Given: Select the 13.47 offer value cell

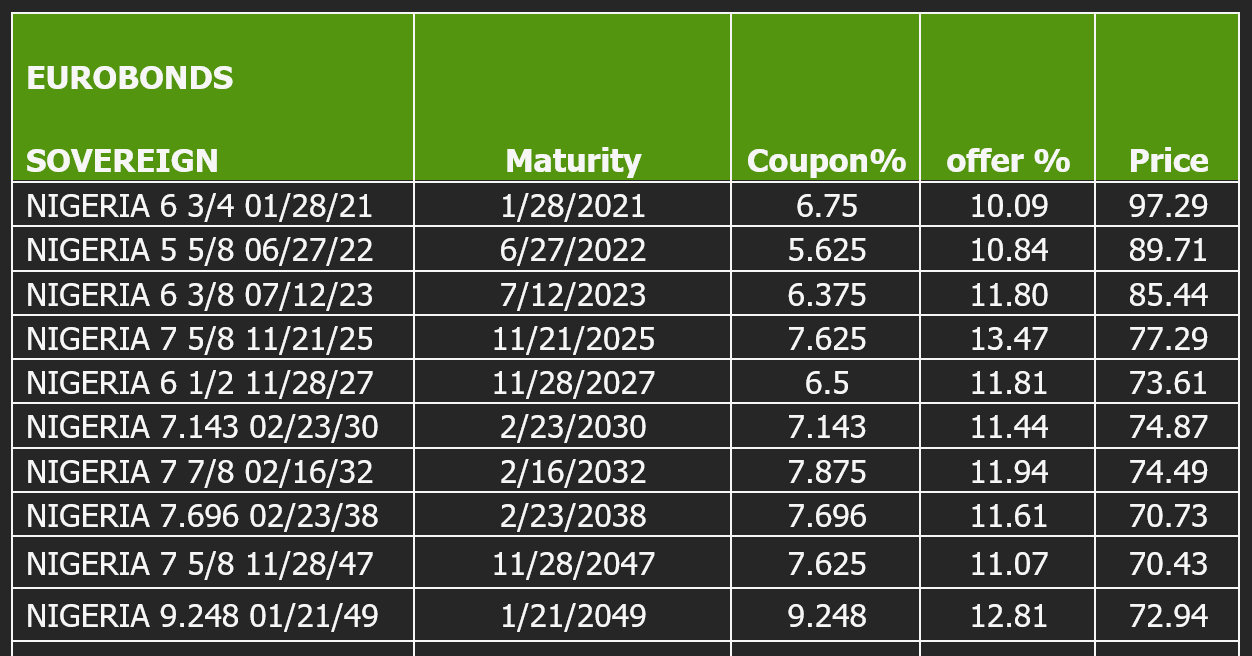Looking at the screenshot, I should coord(1008,337).
